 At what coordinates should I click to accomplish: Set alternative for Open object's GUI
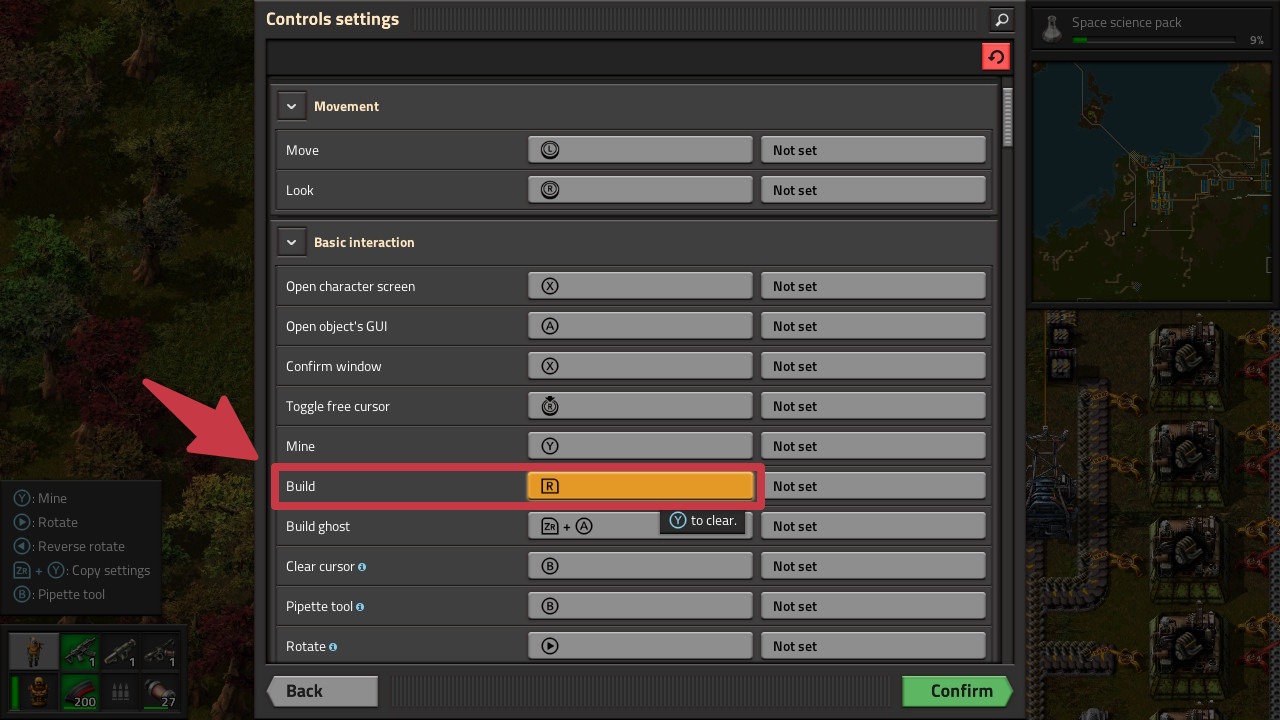873,326
